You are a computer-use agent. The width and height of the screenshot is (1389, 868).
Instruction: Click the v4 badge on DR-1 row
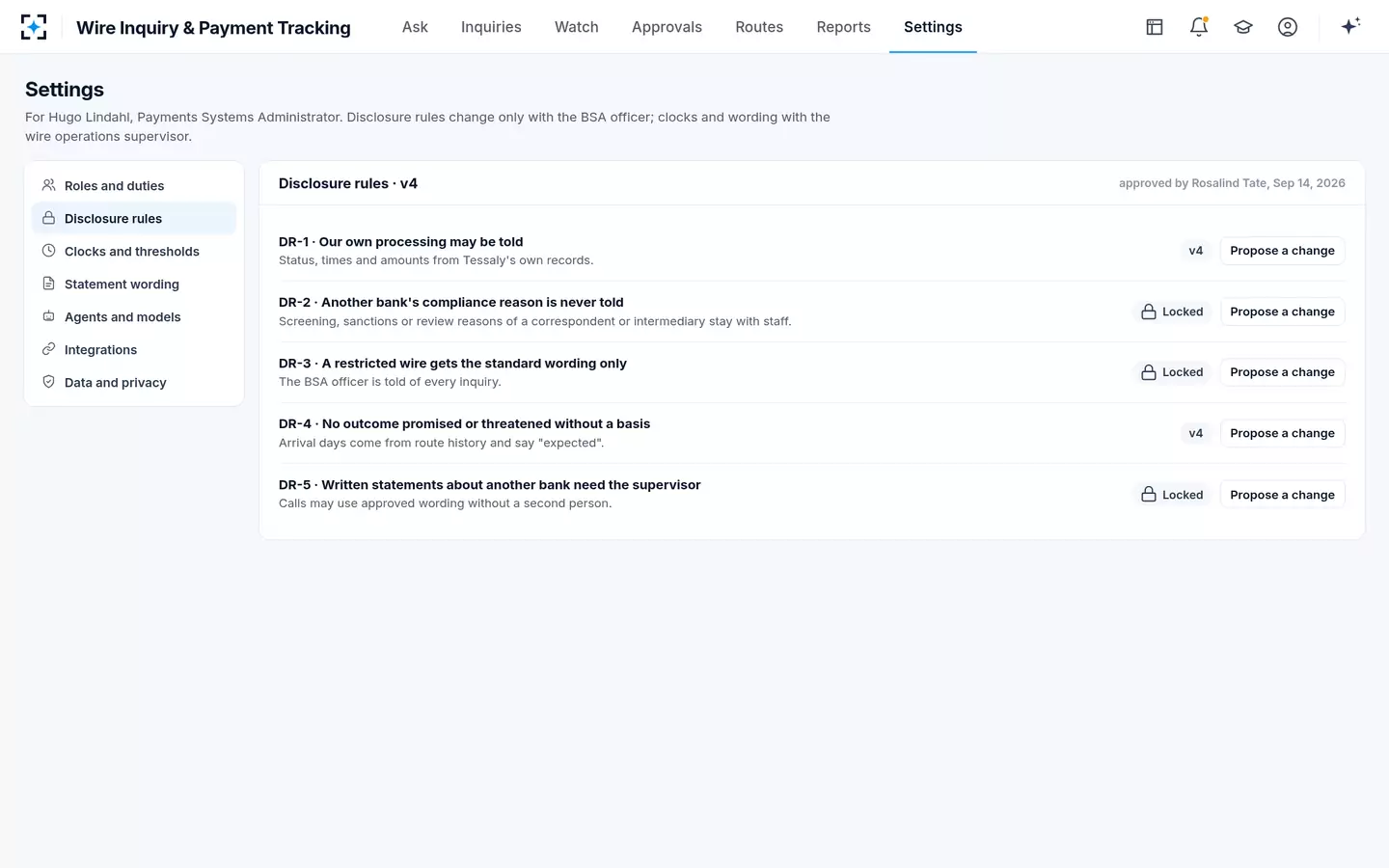1196,251
